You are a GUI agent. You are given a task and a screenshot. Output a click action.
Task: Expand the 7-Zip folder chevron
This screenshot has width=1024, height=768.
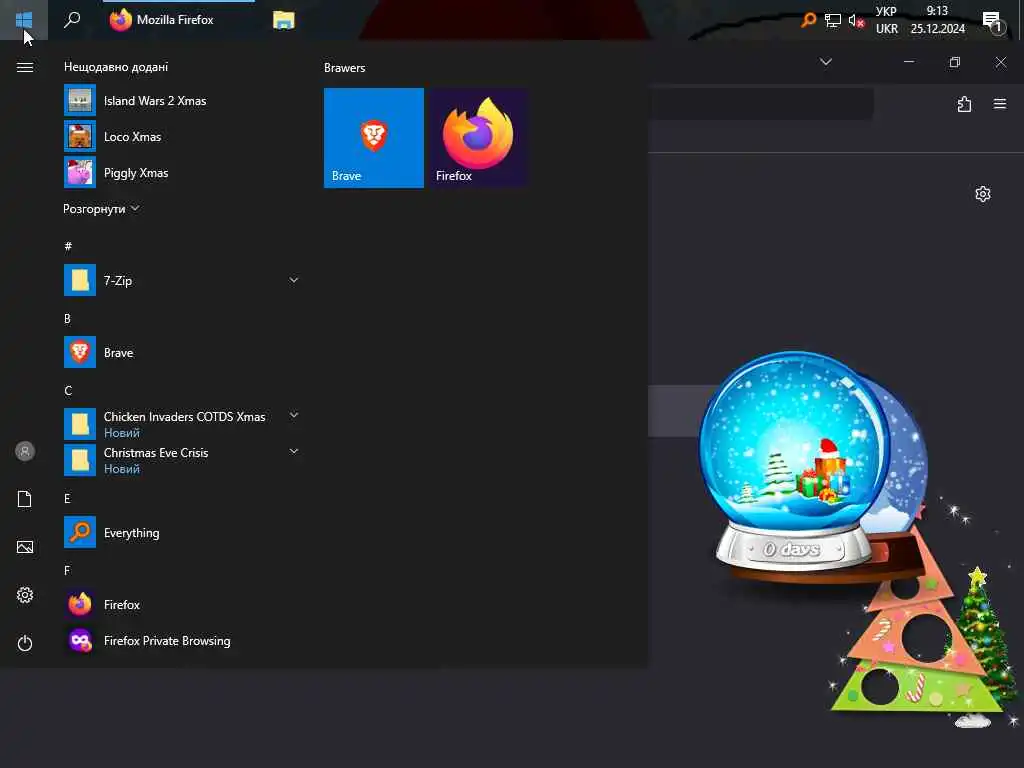tap(294, 280)
